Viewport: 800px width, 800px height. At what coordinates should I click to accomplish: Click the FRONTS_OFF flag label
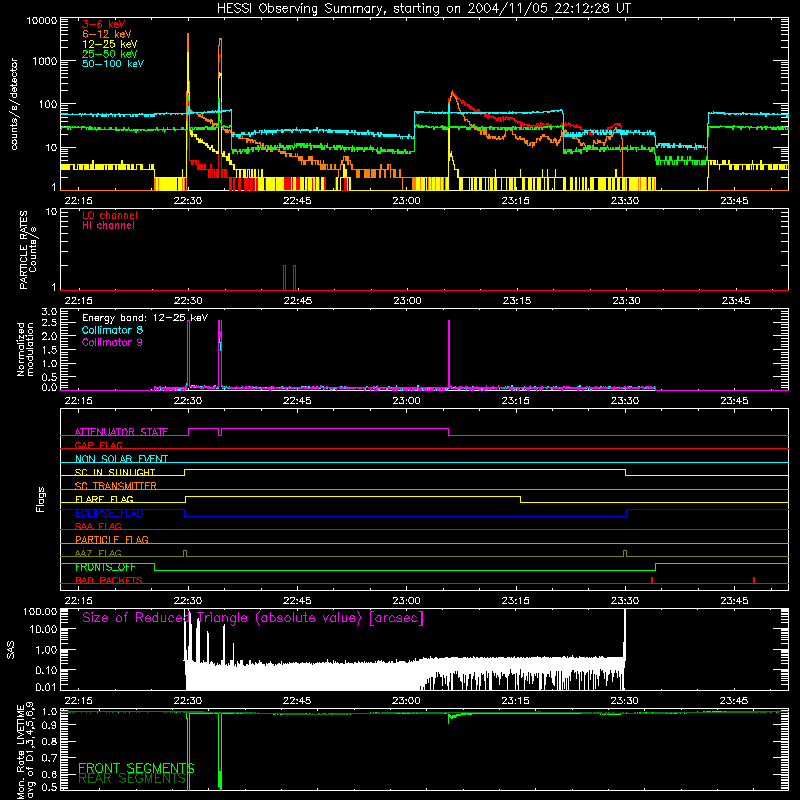(105, 567)
